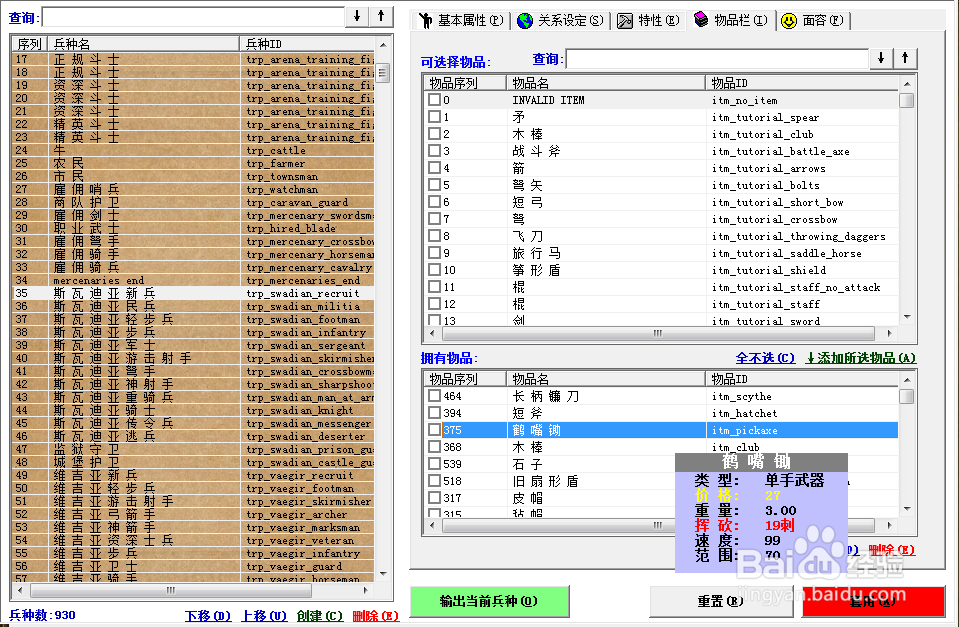Check the box for 长柄镰刀 in owned items
The image size is (959, 627).
pyautogui.click(x=434, y=397)
